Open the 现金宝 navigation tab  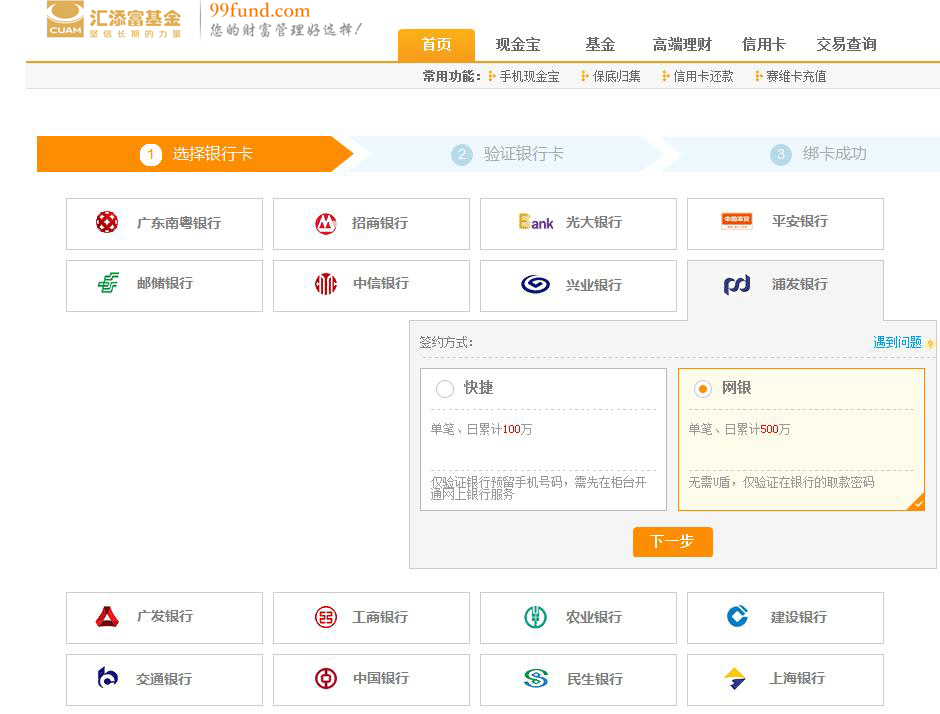click(x=518, y=45)
